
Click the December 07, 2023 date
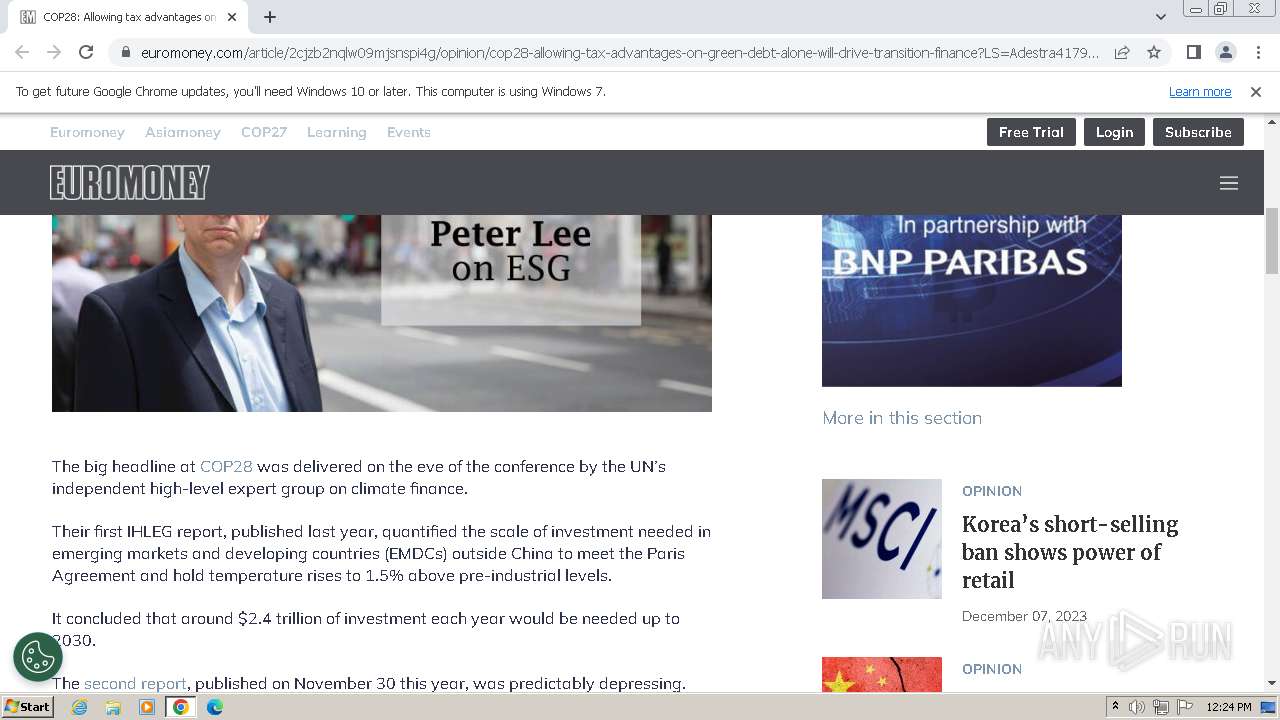point(1024,616)
